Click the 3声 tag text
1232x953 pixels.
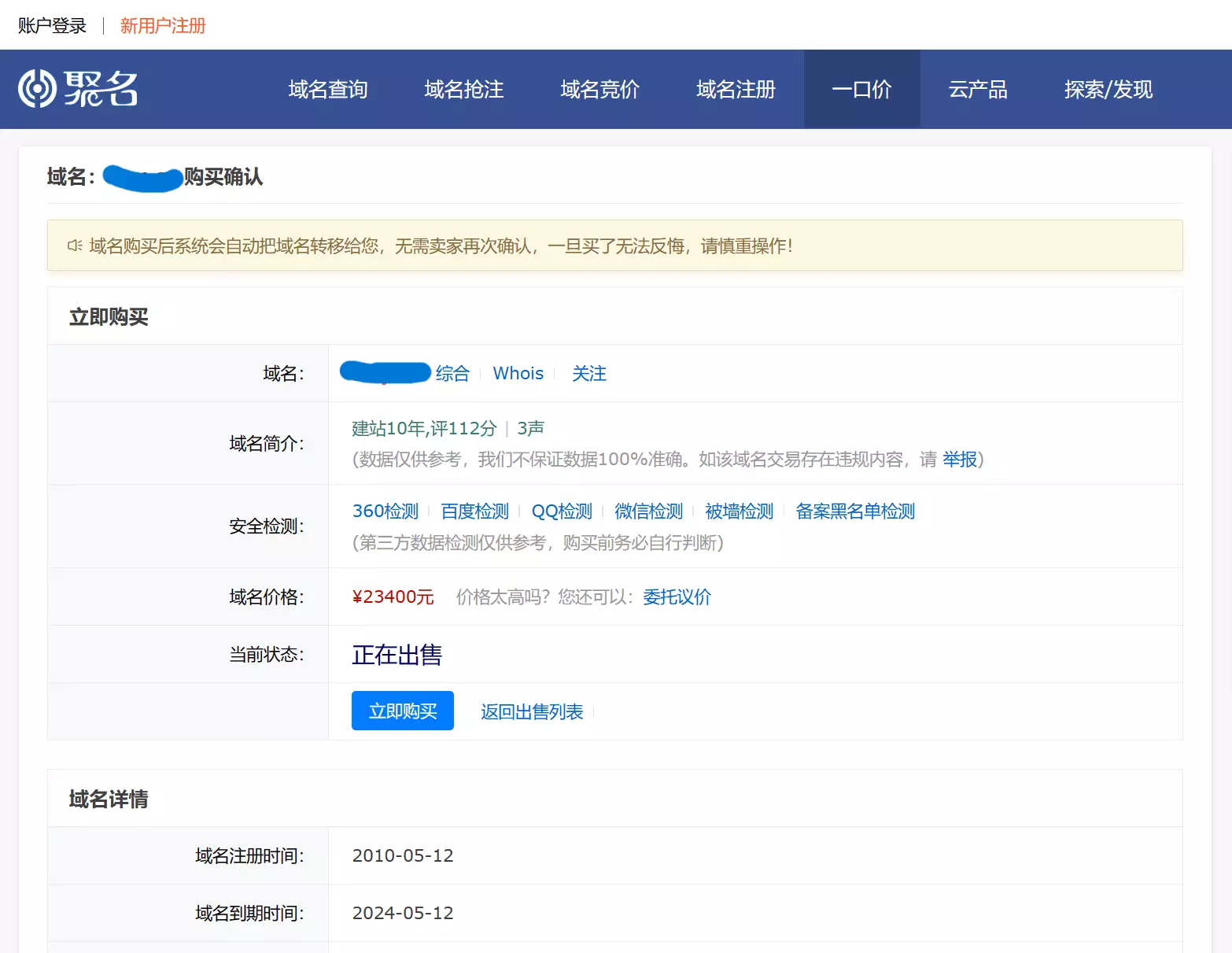point(531,428)
